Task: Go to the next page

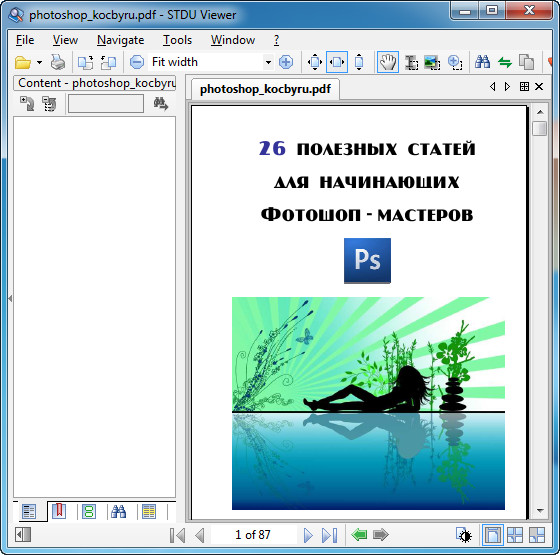Action: (308, 535)
